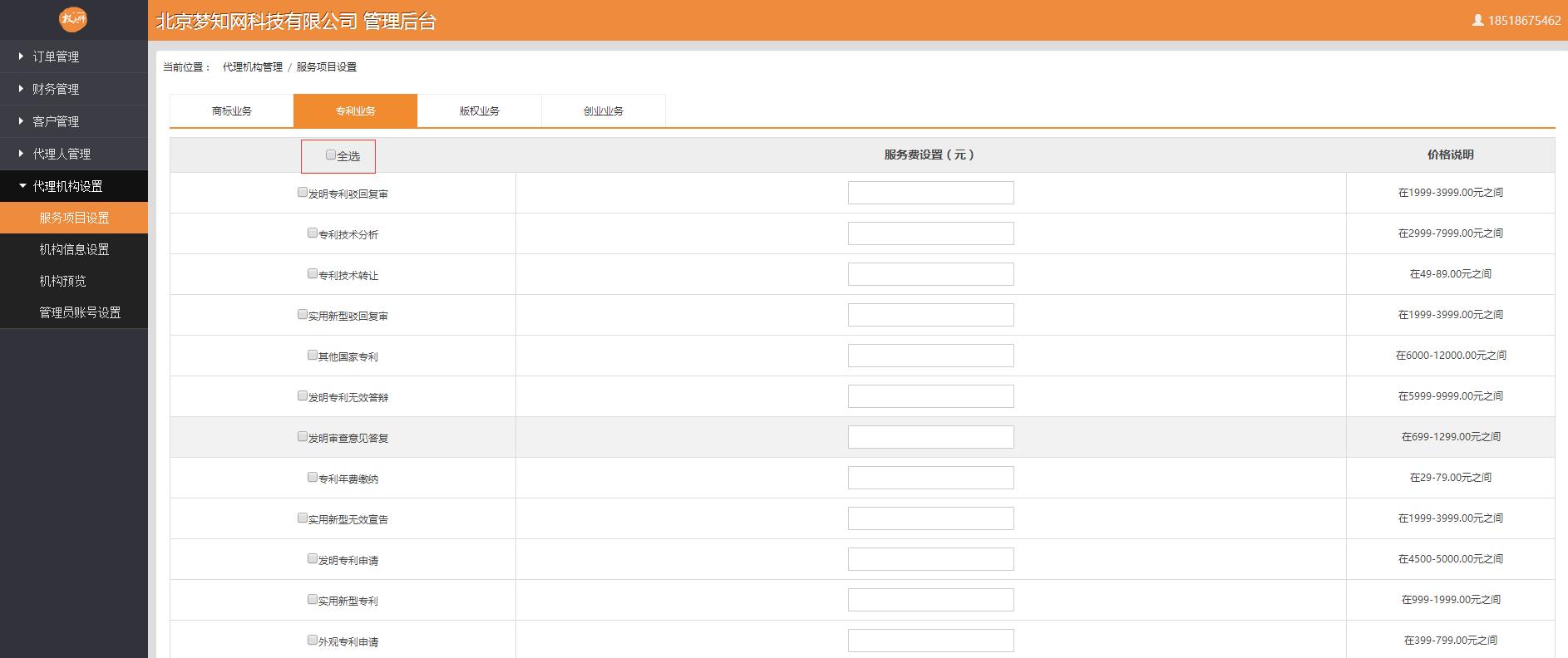Check the 实用新型驳回复审 checkbox
This screenshot has height=658, width=1568.
pos(303,314)
